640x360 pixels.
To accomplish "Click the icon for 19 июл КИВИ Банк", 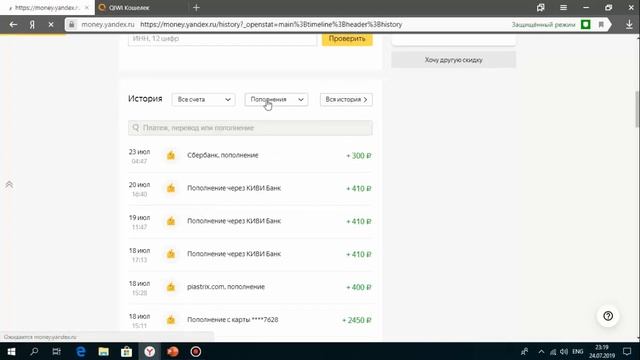I will [x=171, y=221].
